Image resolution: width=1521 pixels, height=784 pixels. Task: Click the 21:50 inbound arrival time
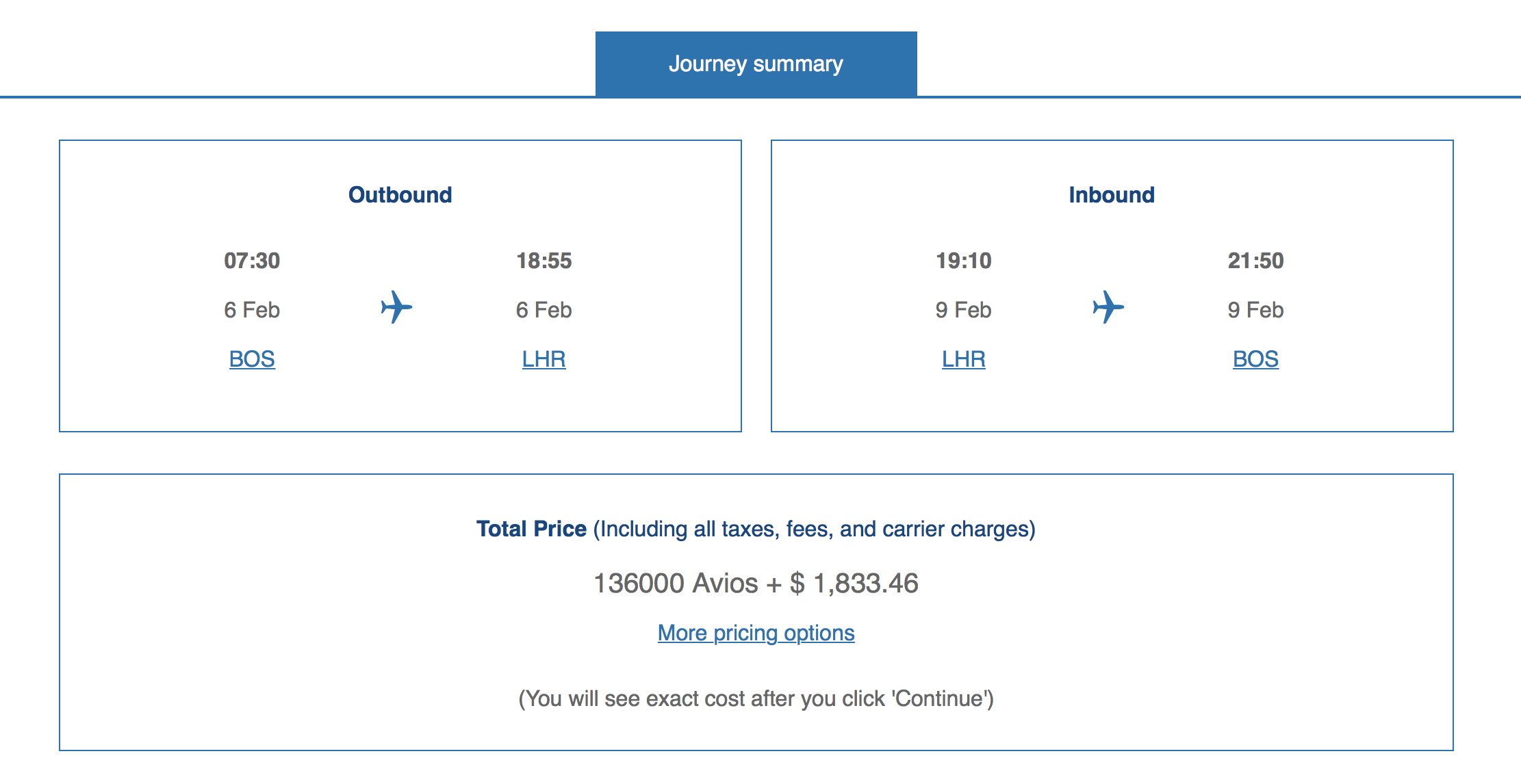1255,261
